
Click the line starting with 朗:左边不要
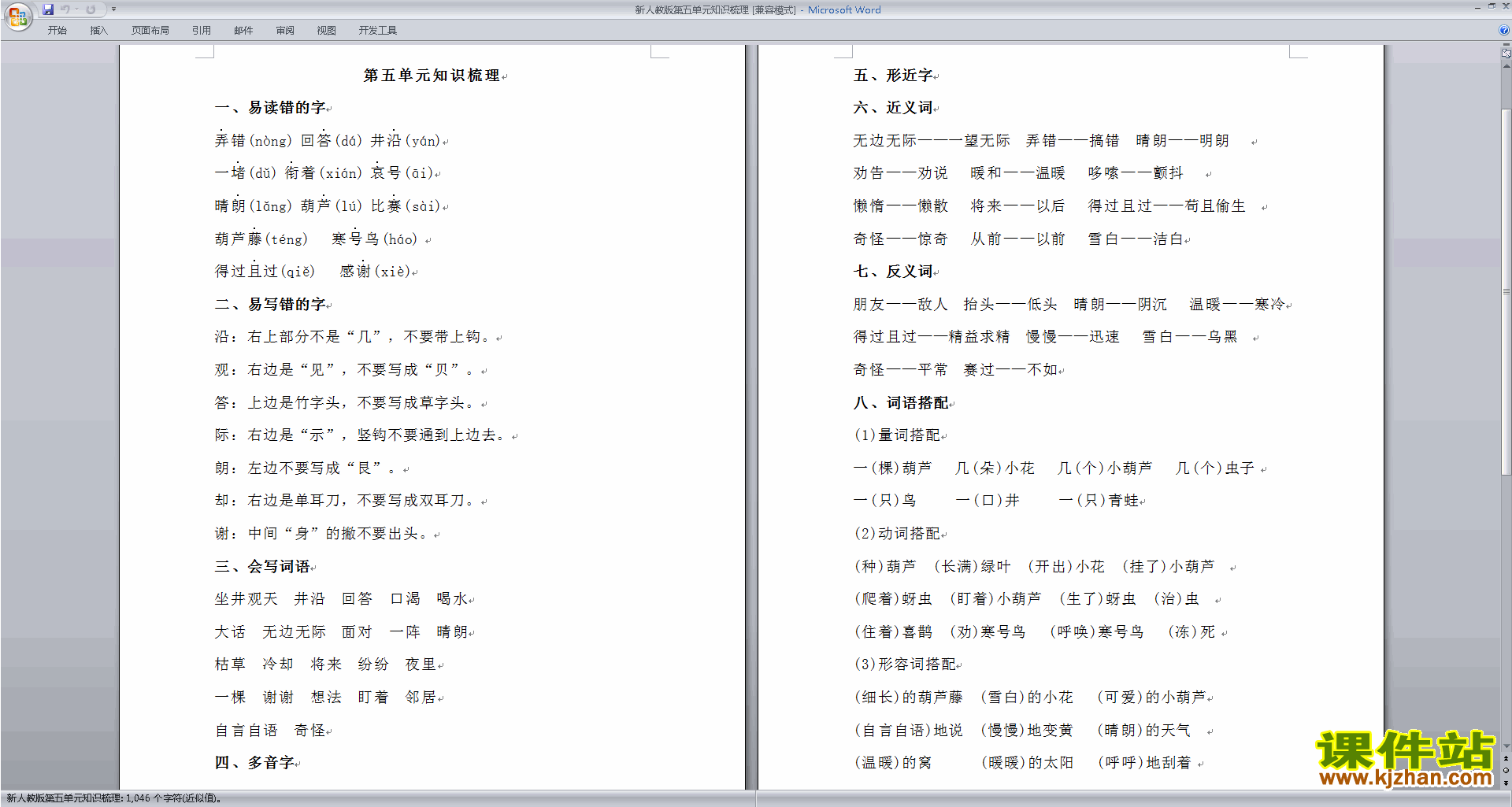click(308, 468)
